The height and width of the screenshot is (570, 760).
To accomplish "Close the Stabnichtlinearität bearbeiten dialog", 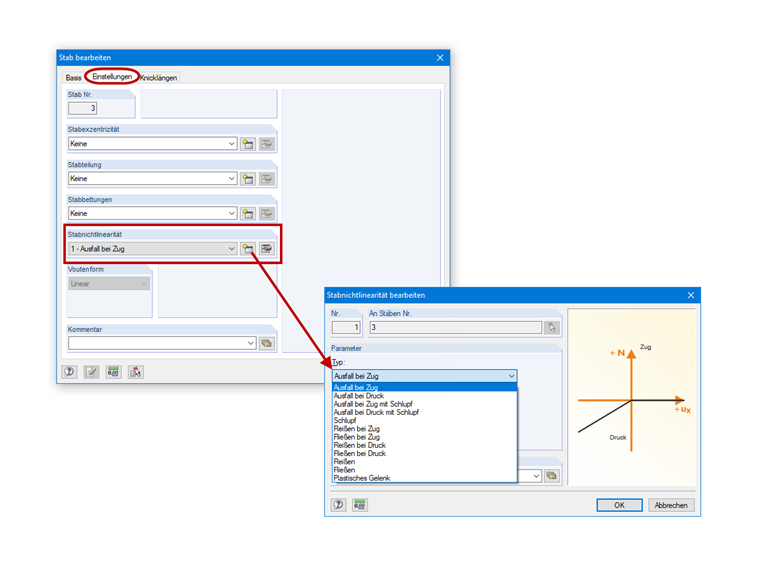I will pos(691,295).
